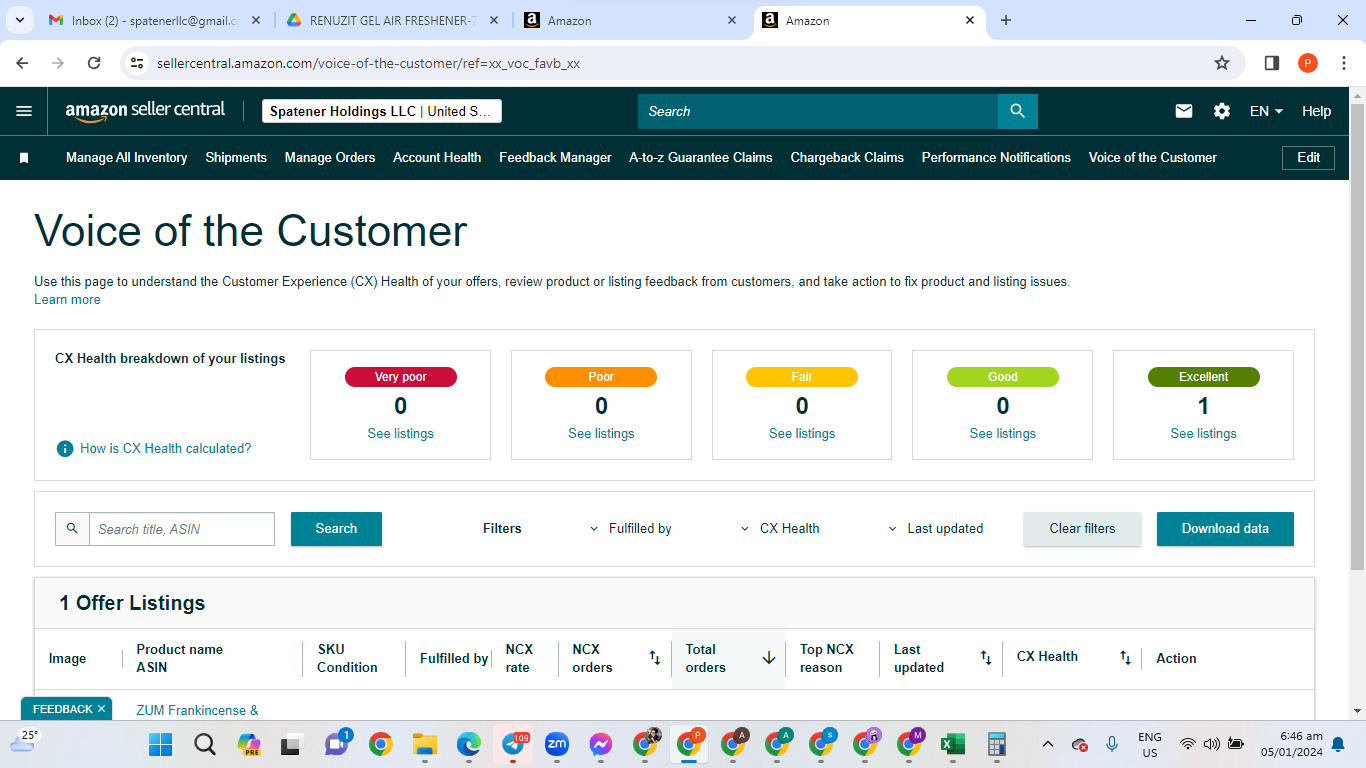This screenshot has height=768, width=1366.
Task: Open Calculator from taskbar
Action: click(x=996, y=744)
